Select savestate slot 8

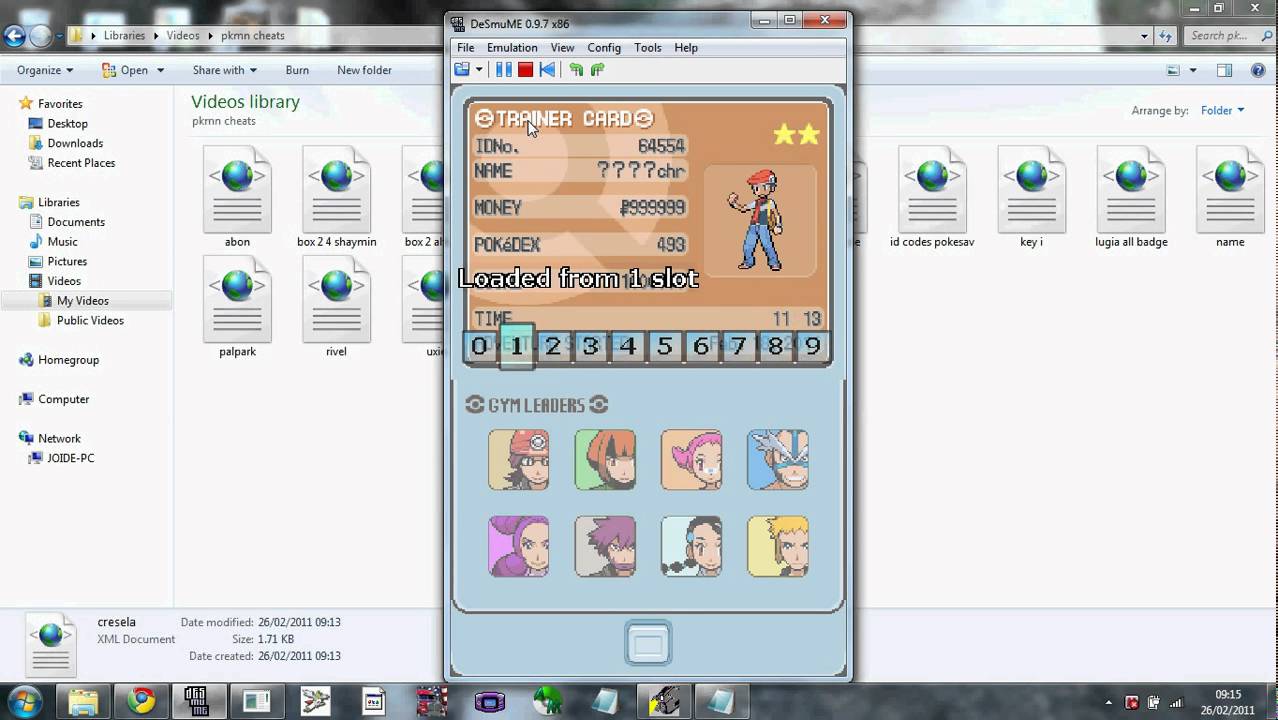click(x=775, y=346)
